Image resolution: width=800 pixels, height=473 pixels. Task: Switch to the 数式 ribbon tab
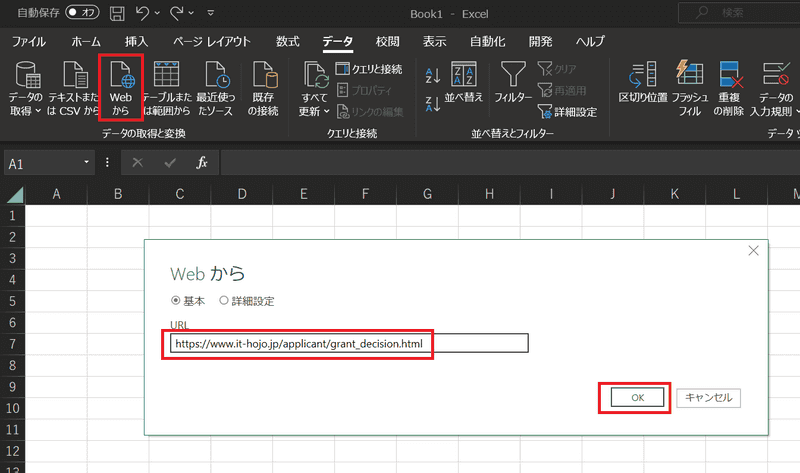(288, 42)
